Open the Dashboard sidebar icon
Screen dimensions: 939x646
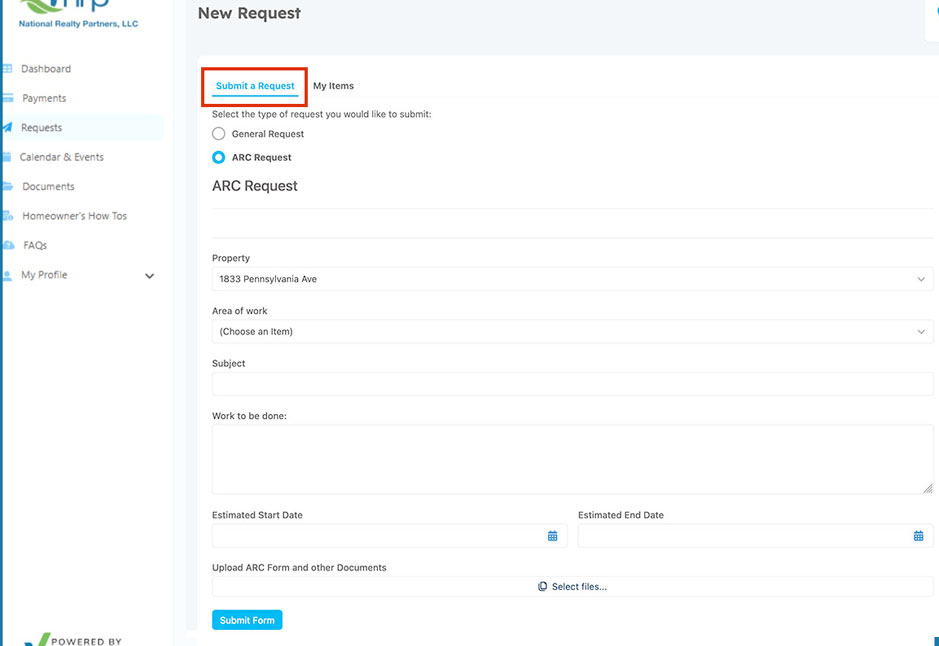(7, 69)
